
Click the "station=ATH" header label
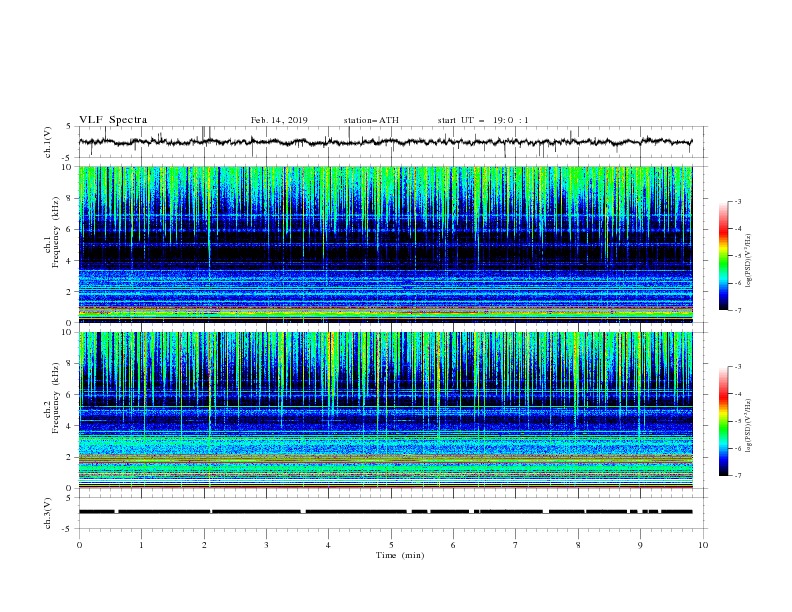pyautogui.click(x=371, y=120)
